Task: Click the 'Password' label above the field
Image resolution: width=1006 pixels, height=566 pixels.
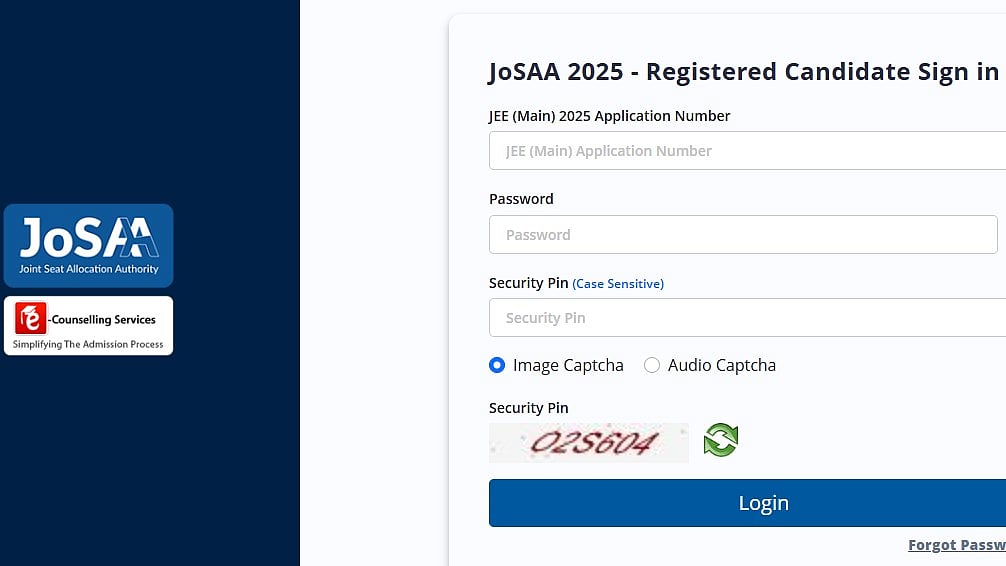Action: pos(521,199)
